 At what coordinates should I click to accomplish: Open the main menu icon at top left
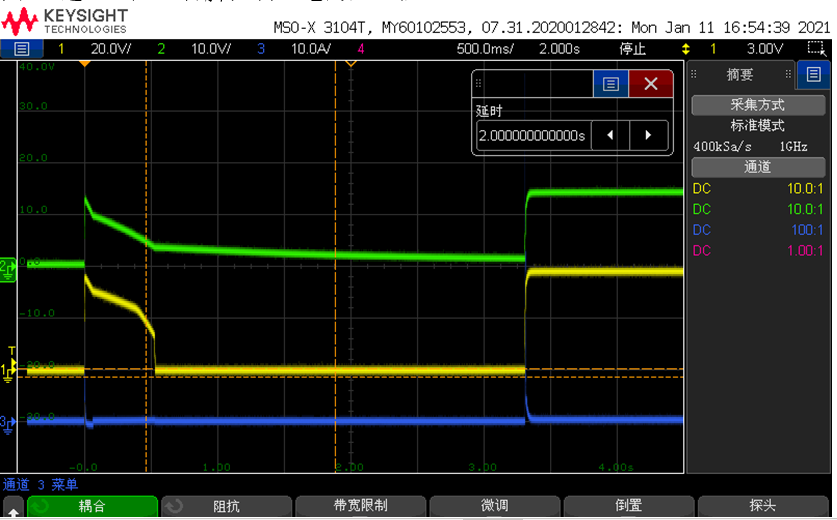coord(21,49)
